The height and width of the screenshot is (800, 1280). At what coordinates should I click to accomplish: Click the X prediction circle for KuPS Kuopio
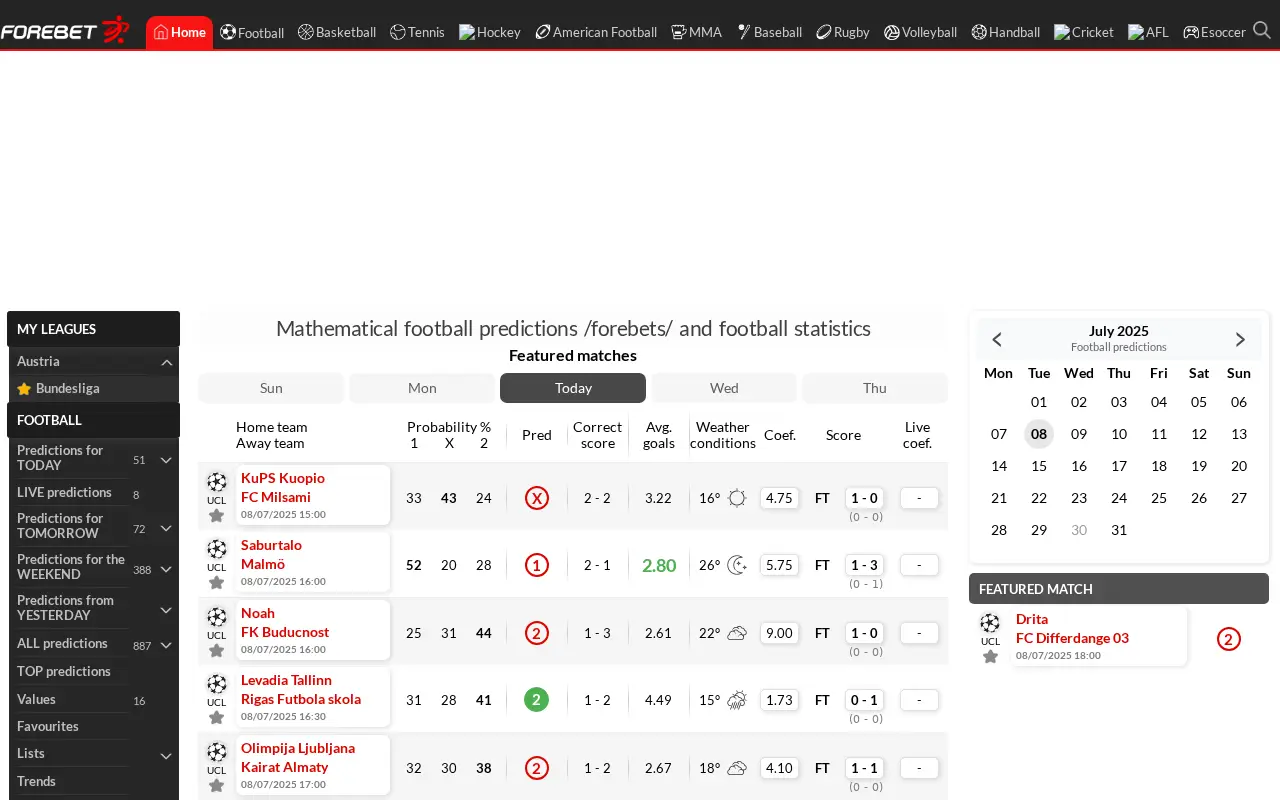coord(537,498)
